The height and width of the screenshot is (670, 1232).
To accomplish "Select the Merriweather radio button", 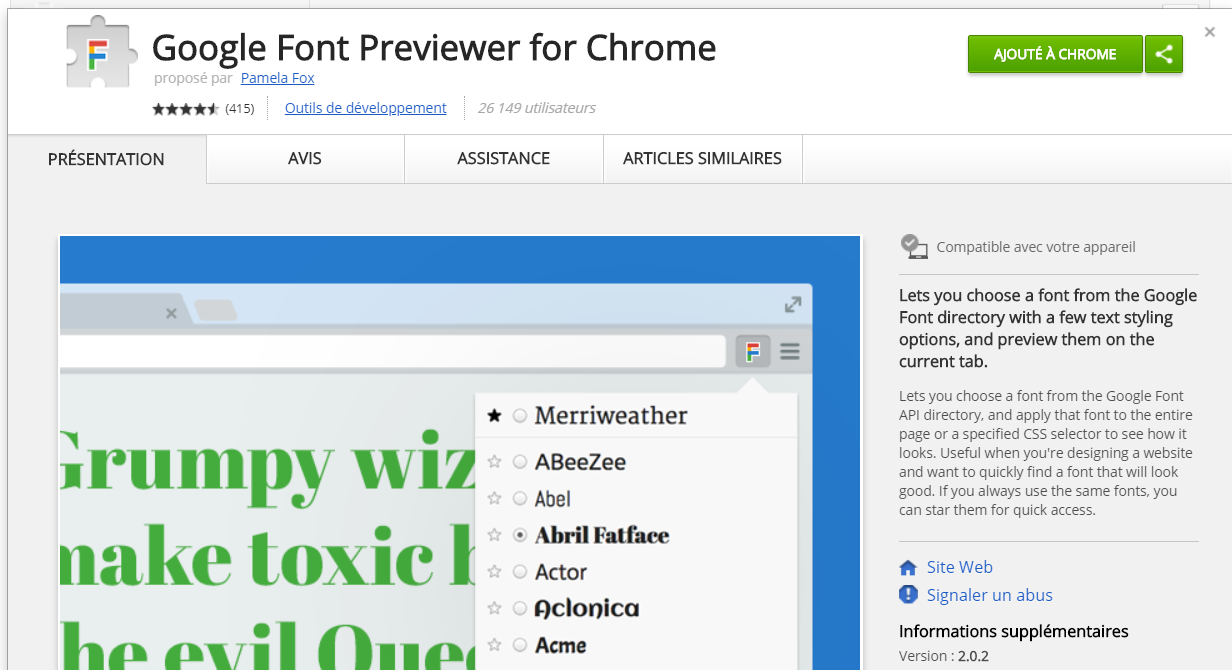I will pos(520,416).
